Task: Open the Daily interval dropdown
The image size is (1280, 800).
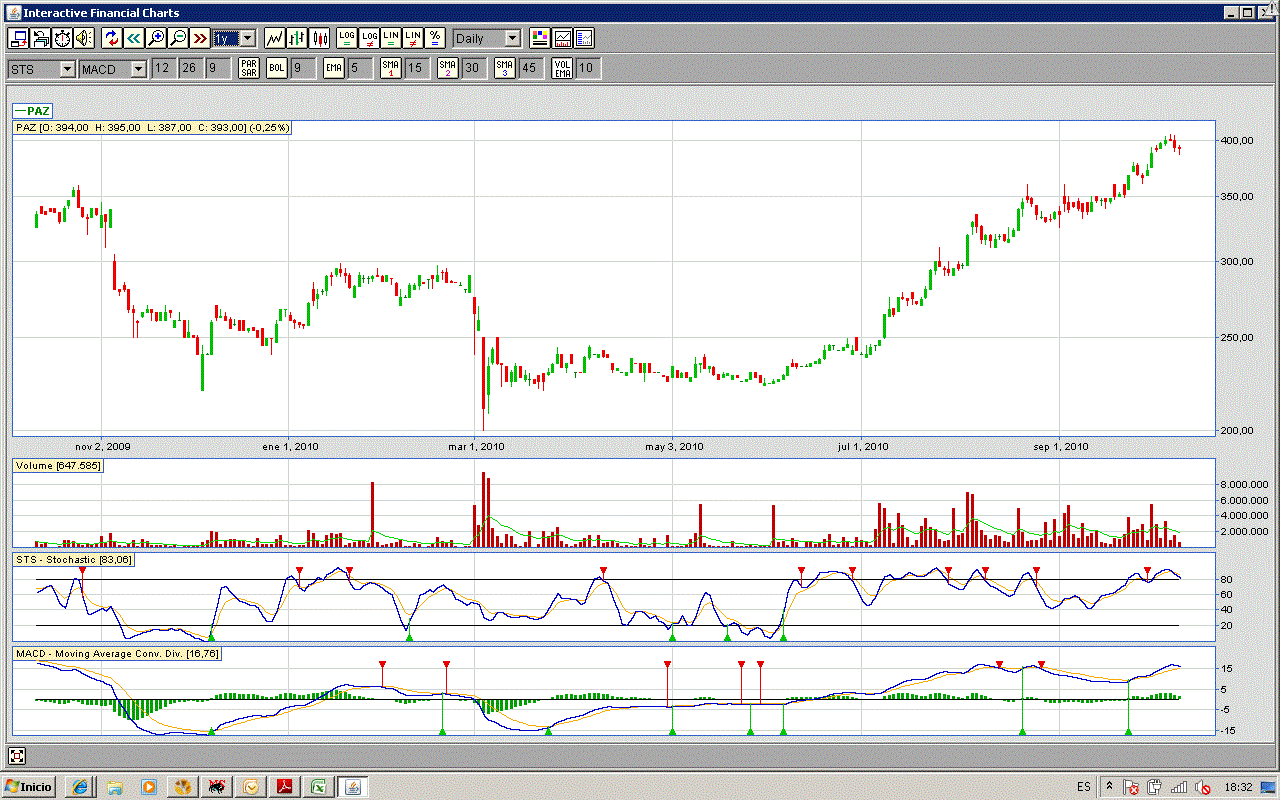Action: [512, 38]
